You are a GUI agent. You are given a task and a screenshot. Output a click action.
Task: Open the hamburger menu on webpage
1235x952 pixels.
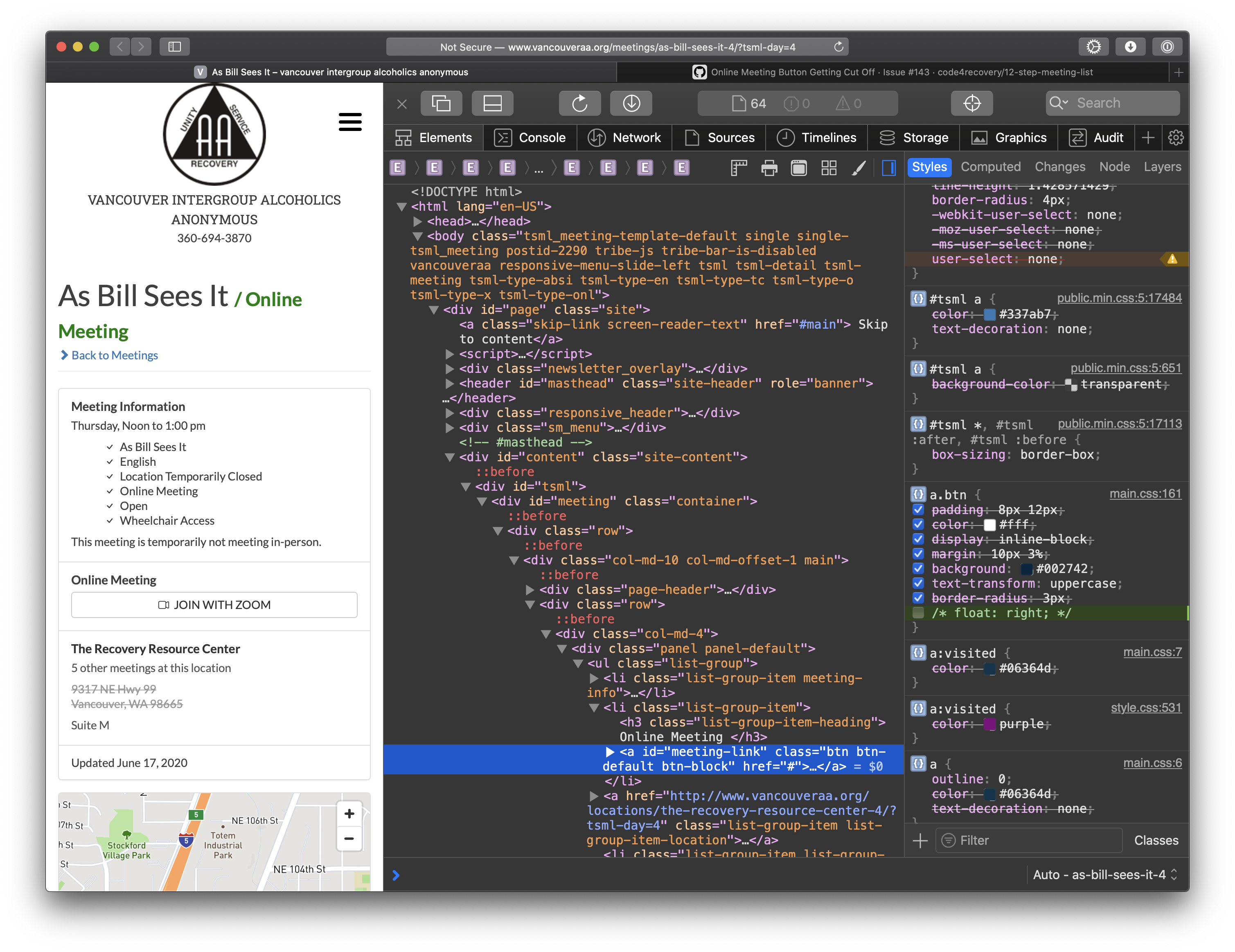click(350, 122)
